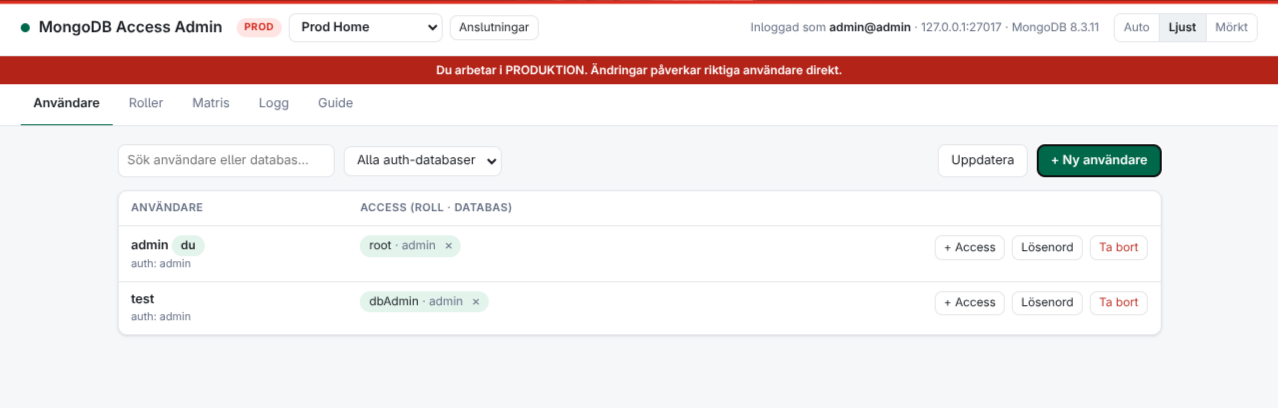Click the red production warning banner text

click(639, 71)
